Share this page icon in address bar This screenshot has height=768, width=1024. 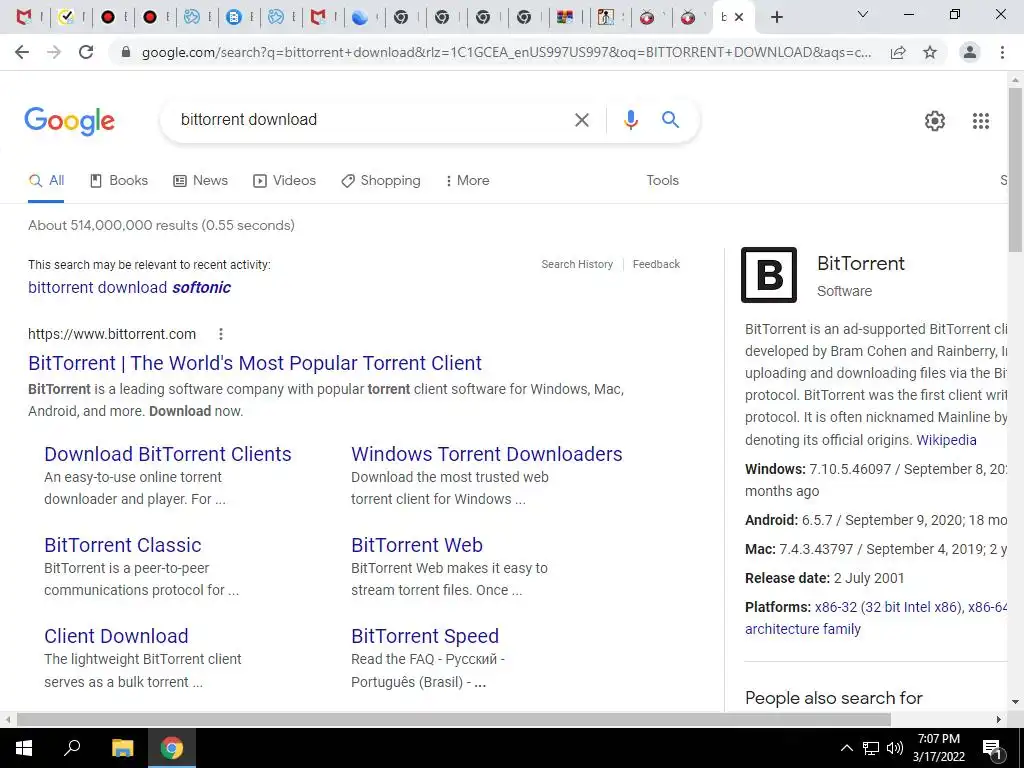point(898,53)
